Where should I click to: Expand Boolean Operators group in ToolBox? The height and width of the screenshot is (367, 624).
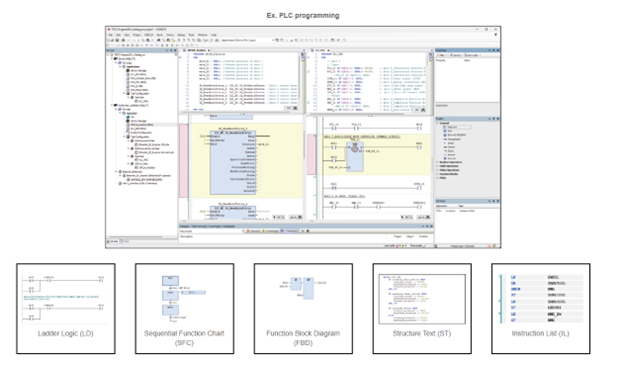(x=437, y=162)
